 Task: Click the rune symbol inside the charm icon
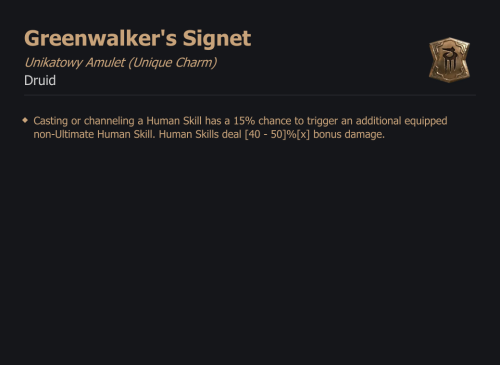pos(449,61)
